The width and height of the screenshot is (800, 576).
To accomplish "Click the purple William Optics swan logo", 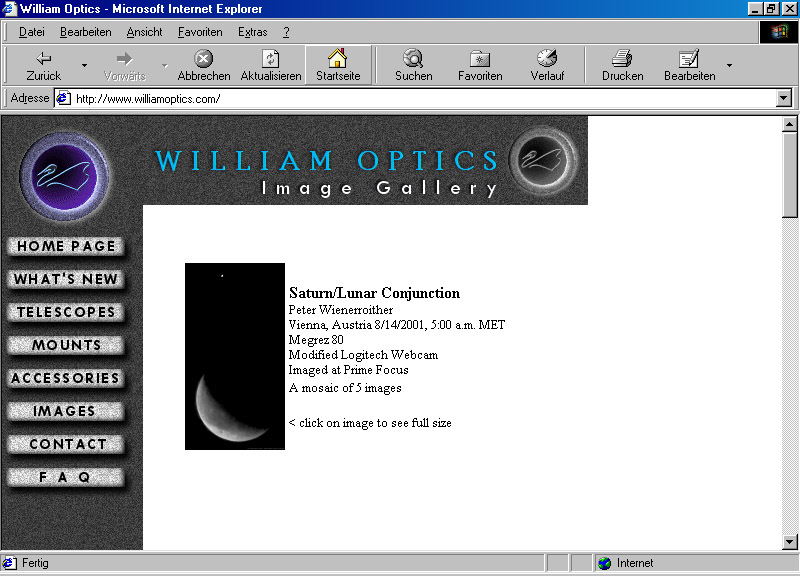I will 64,176.
